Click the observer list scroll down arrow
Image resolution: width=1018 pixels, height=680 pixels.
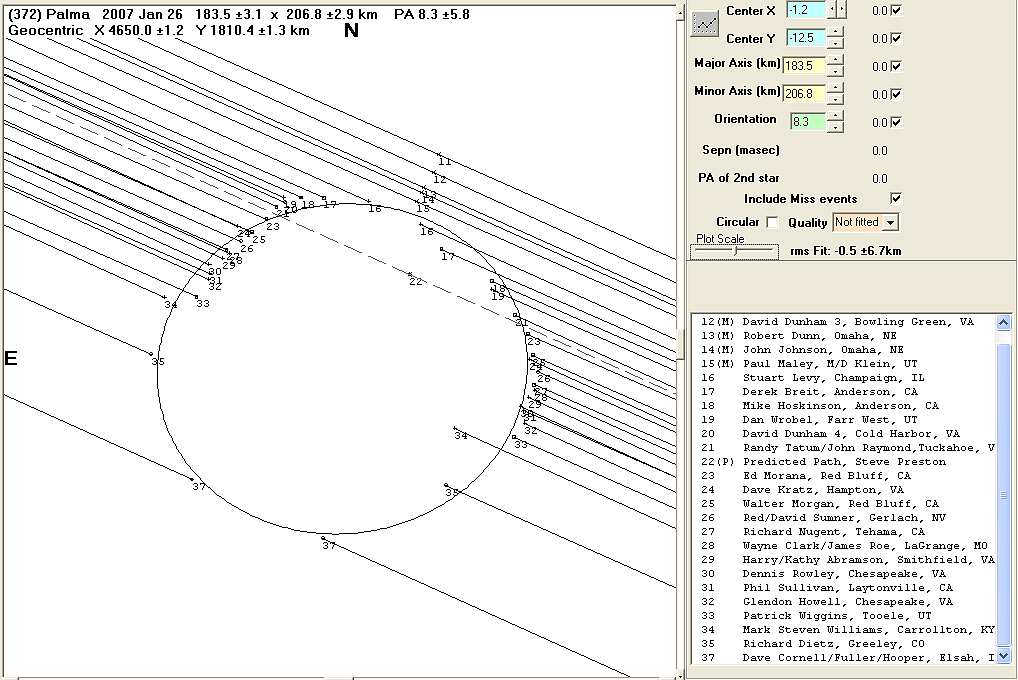pos(1003,656)
